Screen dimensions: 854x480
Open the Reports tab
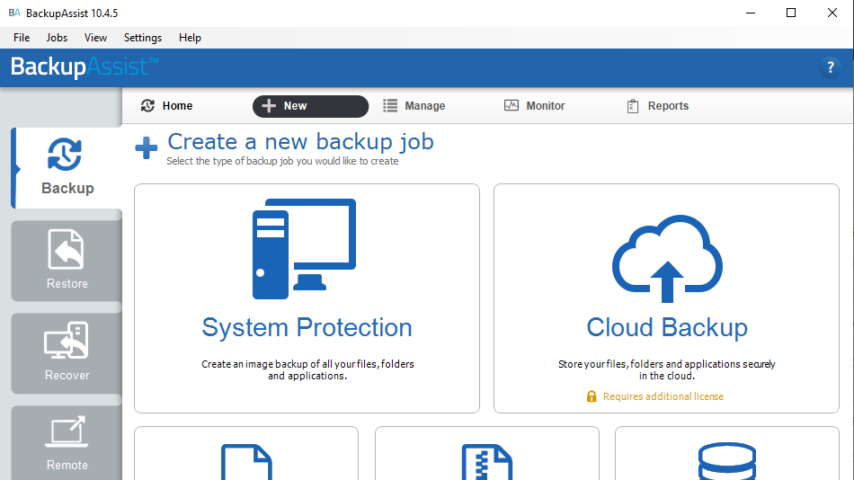(x=657, y=106)
